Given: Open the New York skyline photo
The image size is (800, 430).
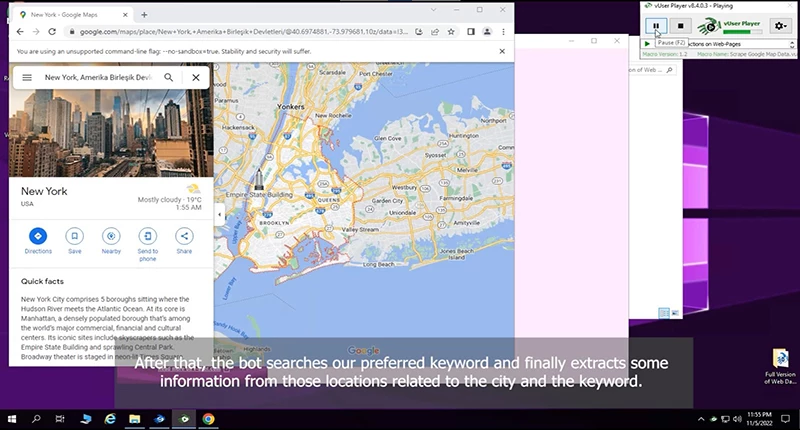Looking at the screenshot, I should coord(111,133).
